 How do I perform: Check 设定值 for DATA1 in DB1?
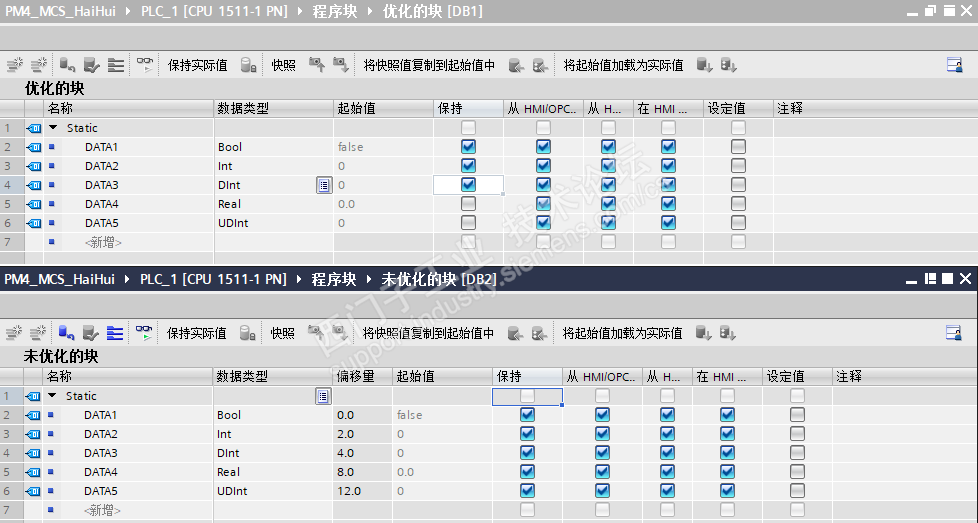[738, 146]
